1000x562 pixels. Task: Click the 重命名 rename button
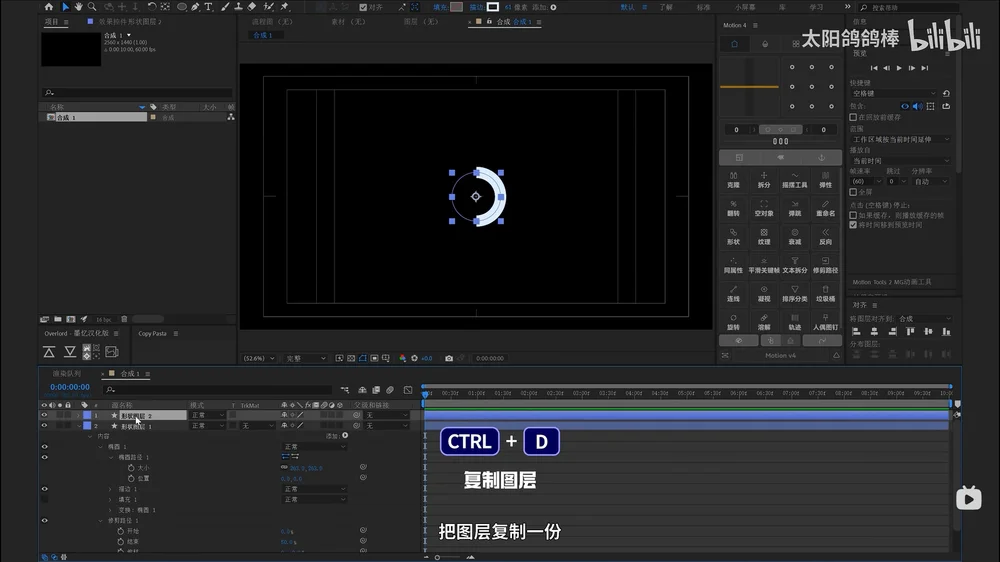click(x=825, y=209)
